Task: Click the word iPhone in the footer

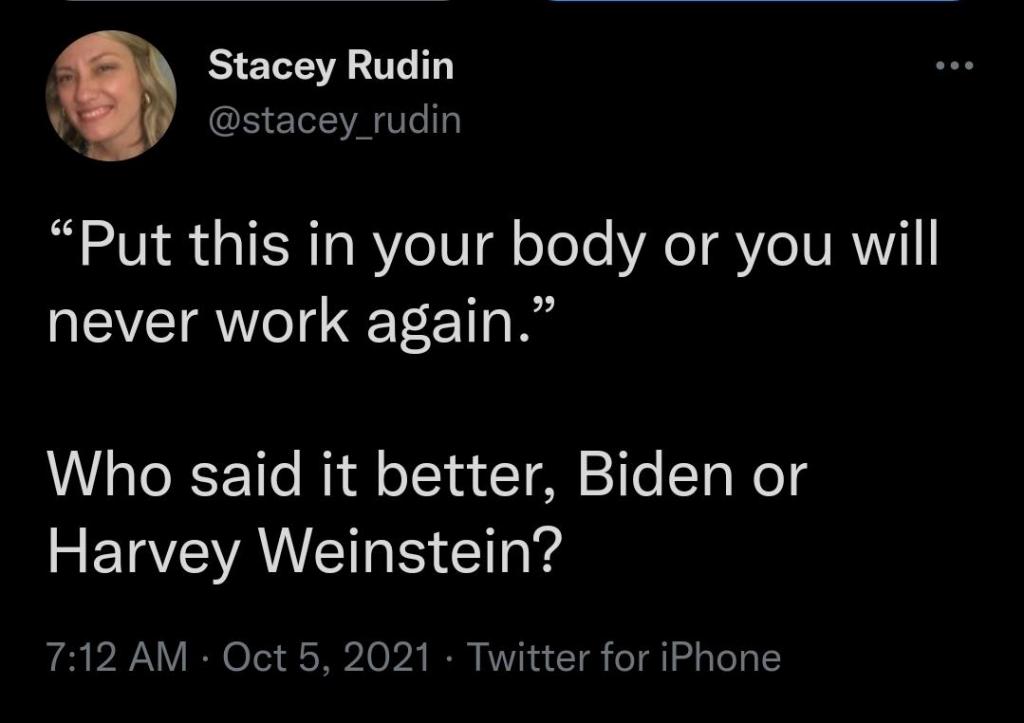Action: [x=721, y=656]
